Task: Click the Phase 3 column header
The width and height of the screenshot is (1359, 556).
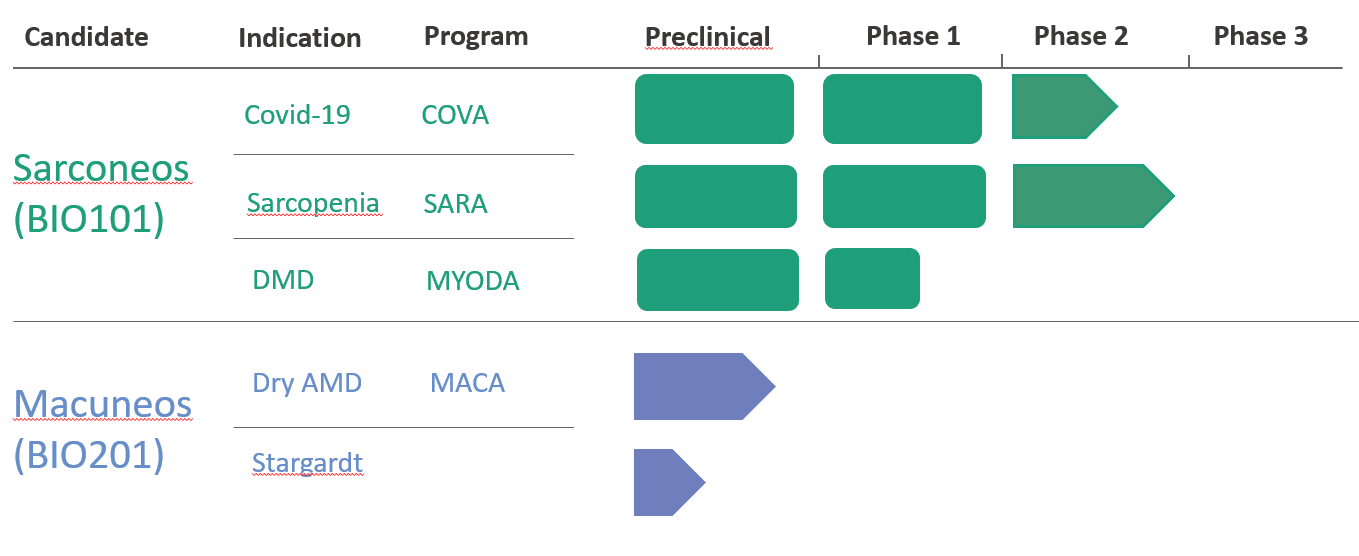Action: (x=1261, y=37)
